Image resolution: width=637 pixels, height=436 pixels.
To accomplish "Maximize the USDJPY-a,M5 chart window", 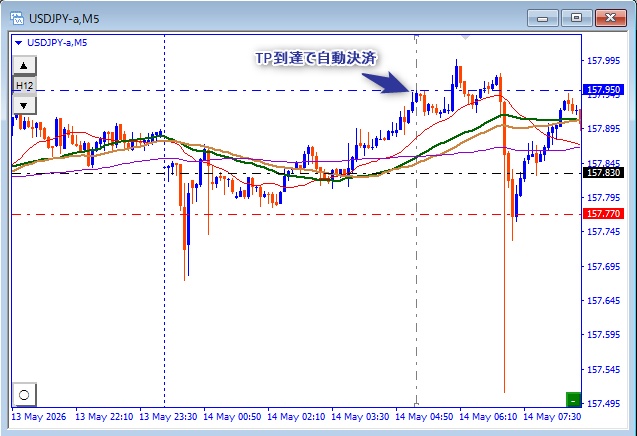I will [576, 18].
